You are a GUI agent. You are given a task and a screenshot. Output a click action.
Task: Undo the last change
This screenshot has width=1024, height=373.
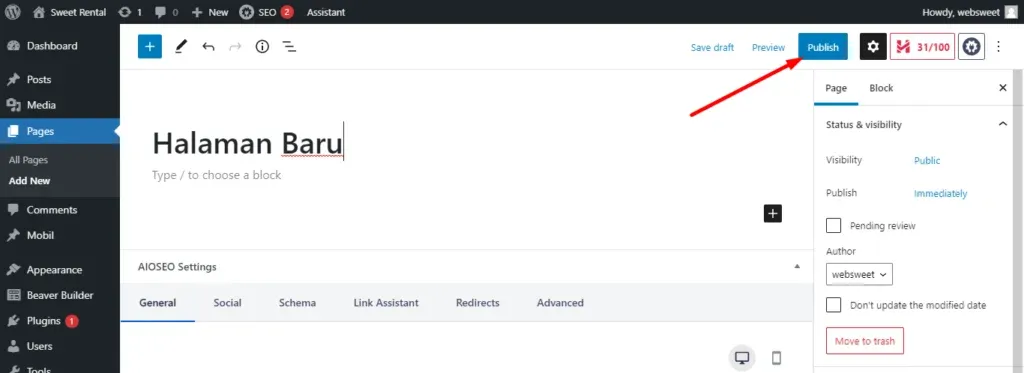point(208,46)
